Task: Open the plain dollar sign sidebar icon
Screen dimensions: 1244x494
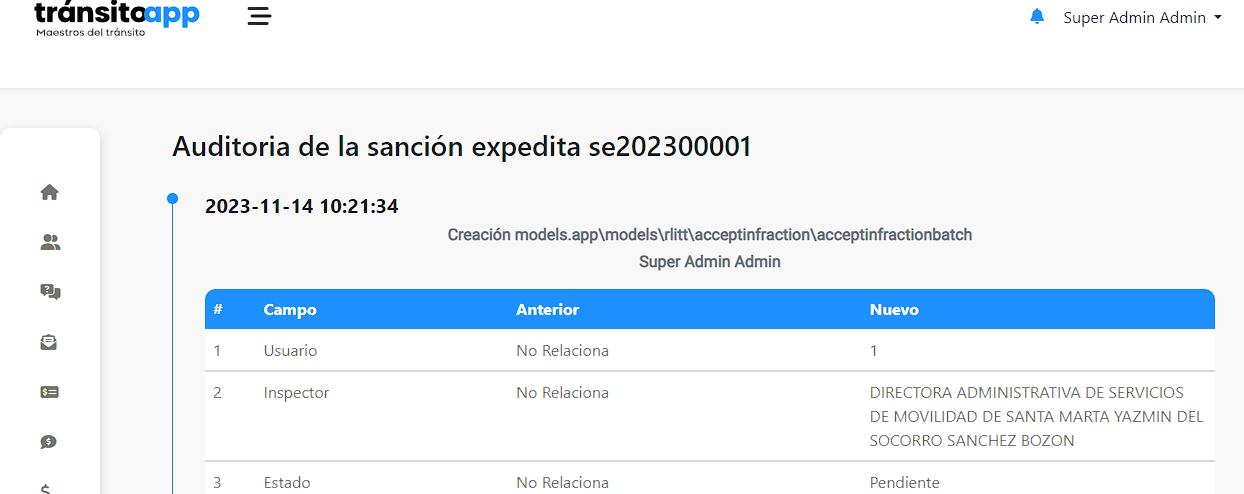Action: pyautogui.click(x=46, y=489)
